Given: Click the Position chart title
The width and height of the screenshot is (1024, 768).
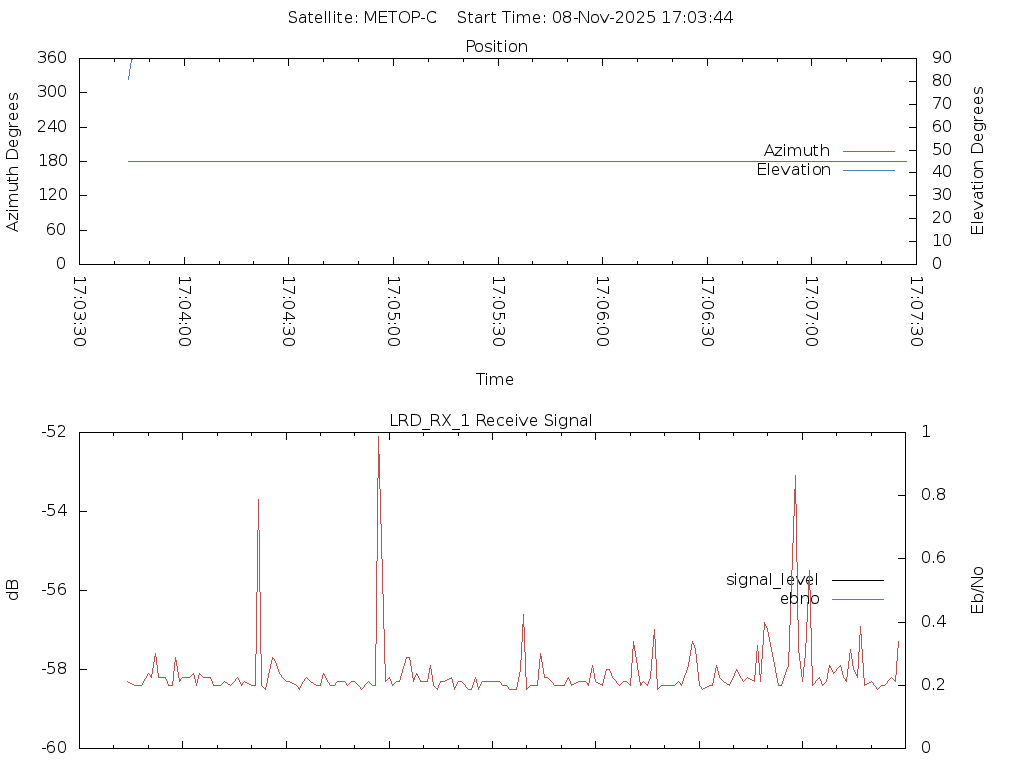Looking at the screenshot, I should click(x=496, y=47).
